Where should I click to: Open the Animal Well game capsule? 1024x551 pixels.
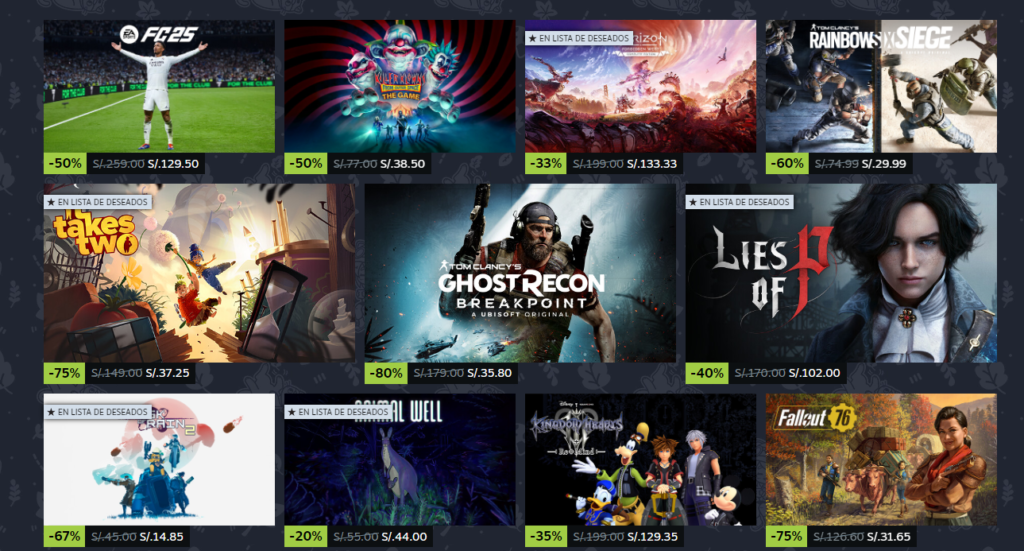400,460
